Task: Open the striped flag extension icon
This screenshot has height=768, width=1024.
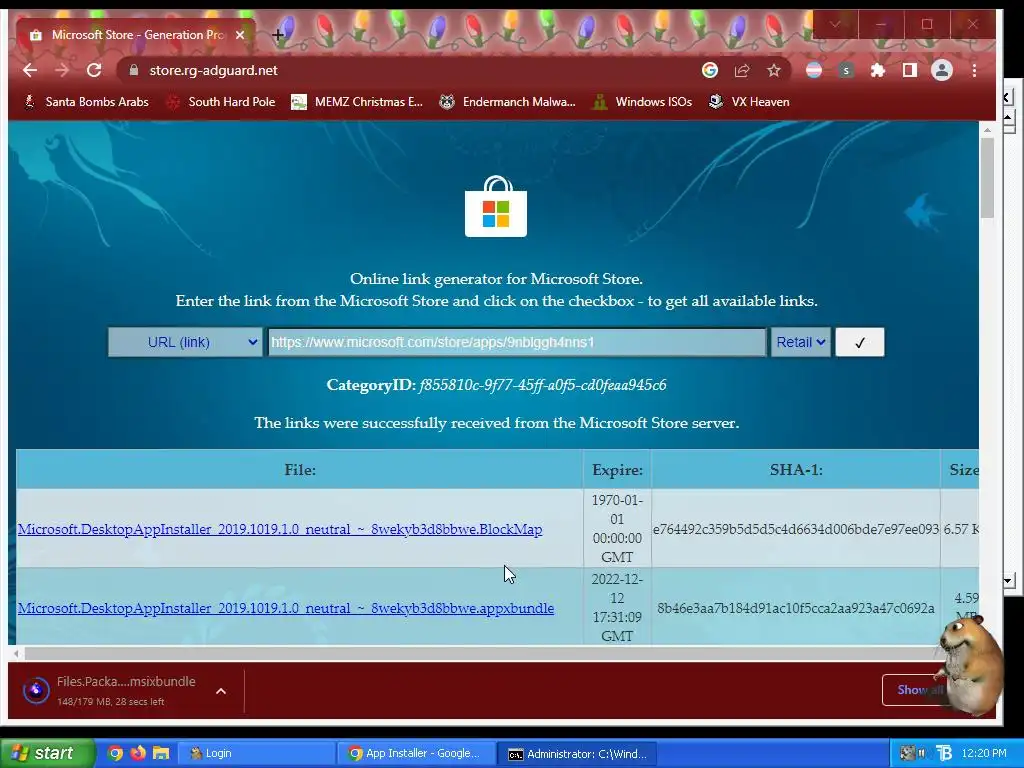Action: pyautogui.click(x=814, y=71)
